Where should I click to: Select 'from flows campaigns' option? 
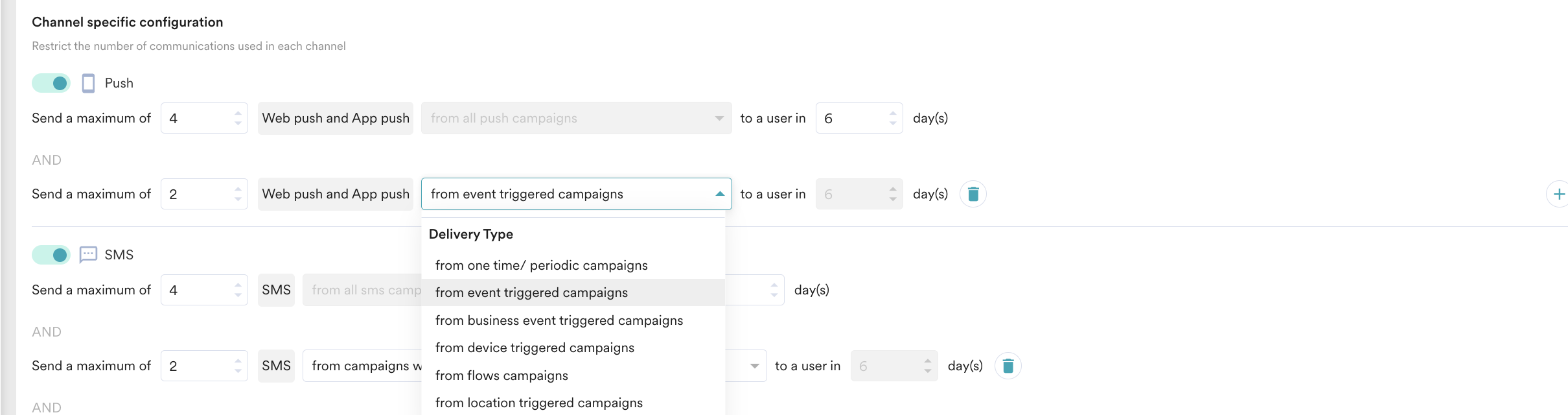click(x=502, y=375)
